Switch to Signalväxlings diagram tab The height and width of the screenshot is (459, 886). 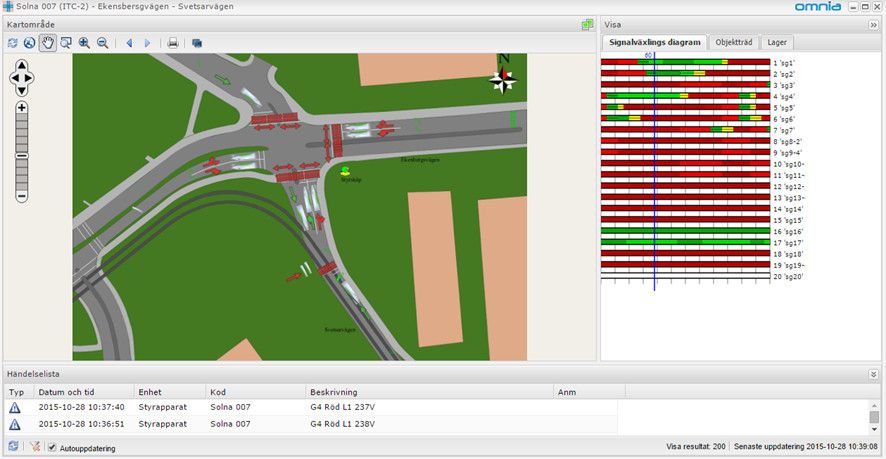coord(654,42)
